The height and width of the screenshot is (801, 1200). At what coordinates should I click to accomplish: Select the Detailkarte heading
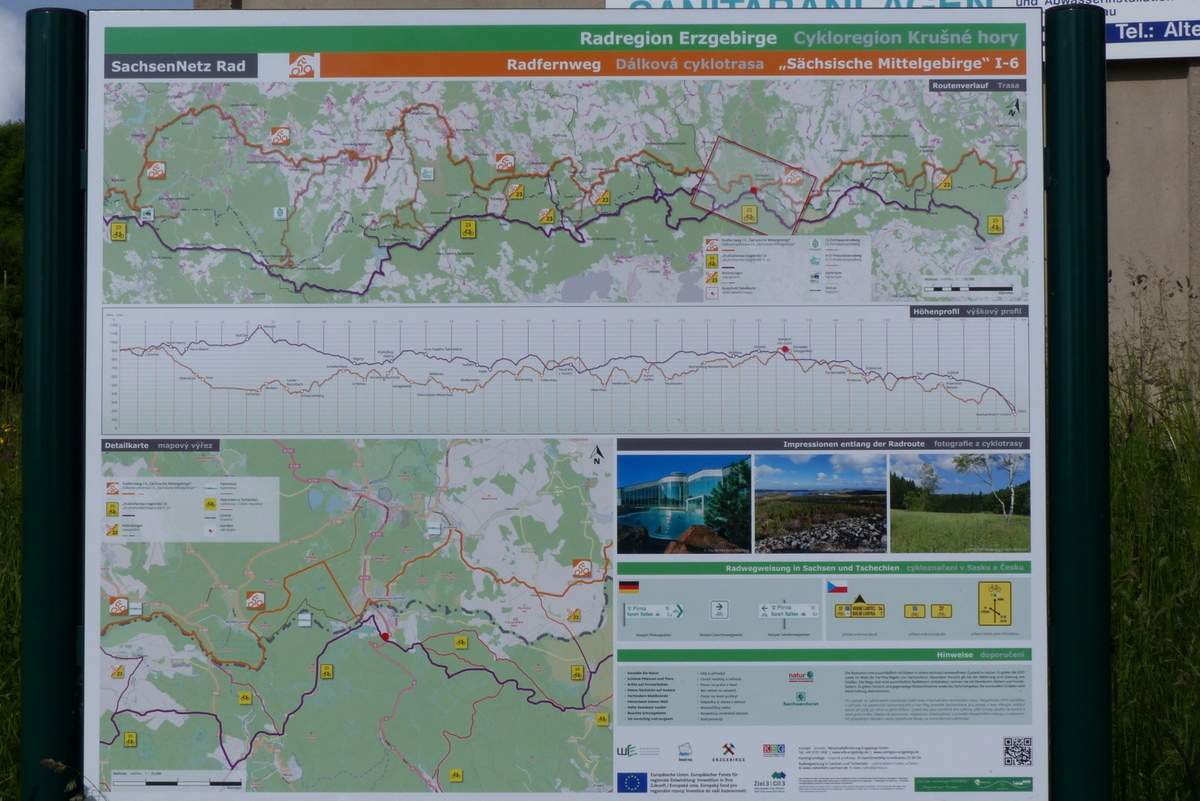(126, 445)
